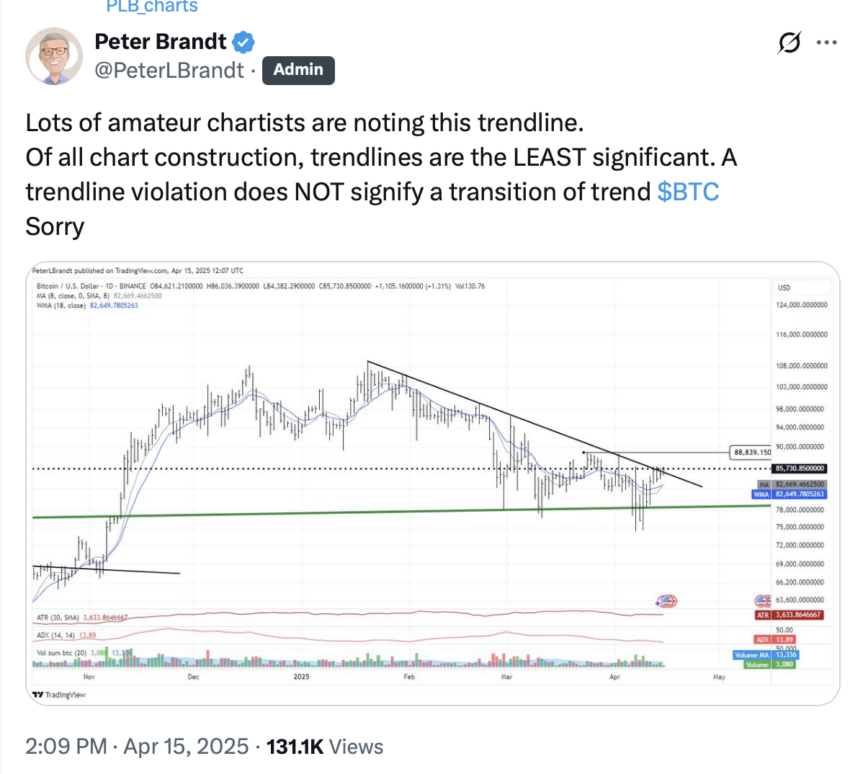Viewport: 850px width, 774px height.
Task: Open the Bitcoin chart image
Action: [x=433, y=483]
